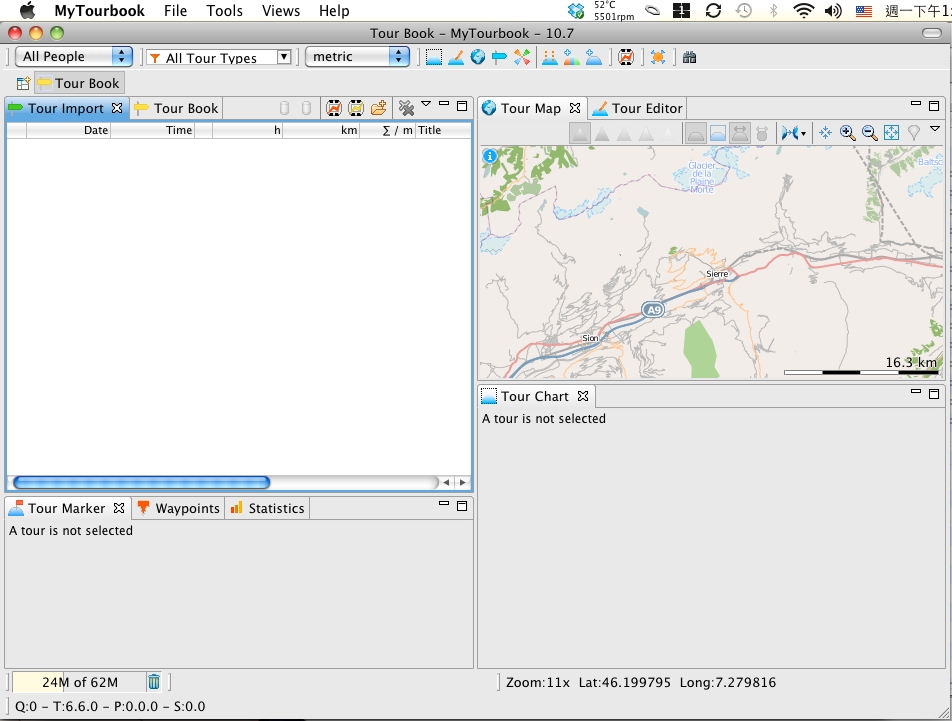The image size is (952, 721).
Task: Toggle the fifth, faintest triangle in map toolbar
Action: point(668,133)
